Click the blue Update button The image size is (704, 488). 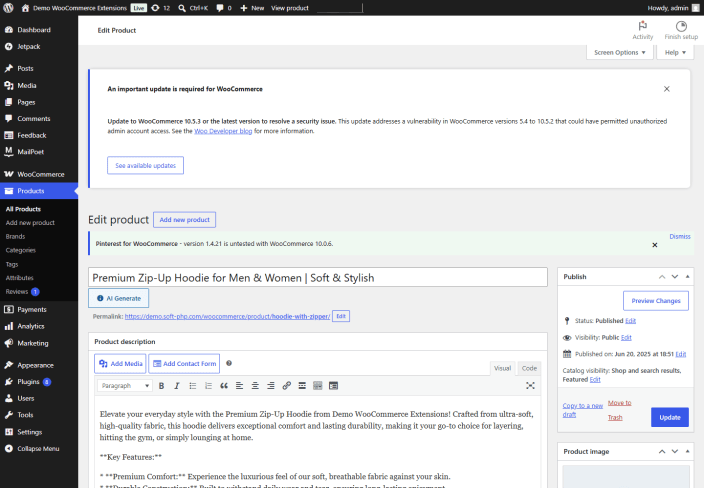[x=669, y=418]
